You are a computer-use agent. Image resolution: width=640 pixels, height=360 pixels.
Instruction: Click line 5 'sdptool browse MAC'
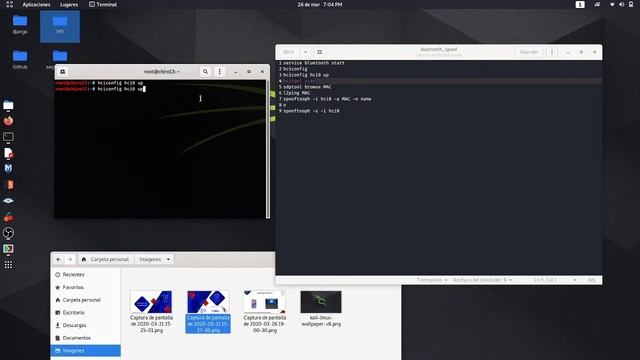(x=307, y=87)
